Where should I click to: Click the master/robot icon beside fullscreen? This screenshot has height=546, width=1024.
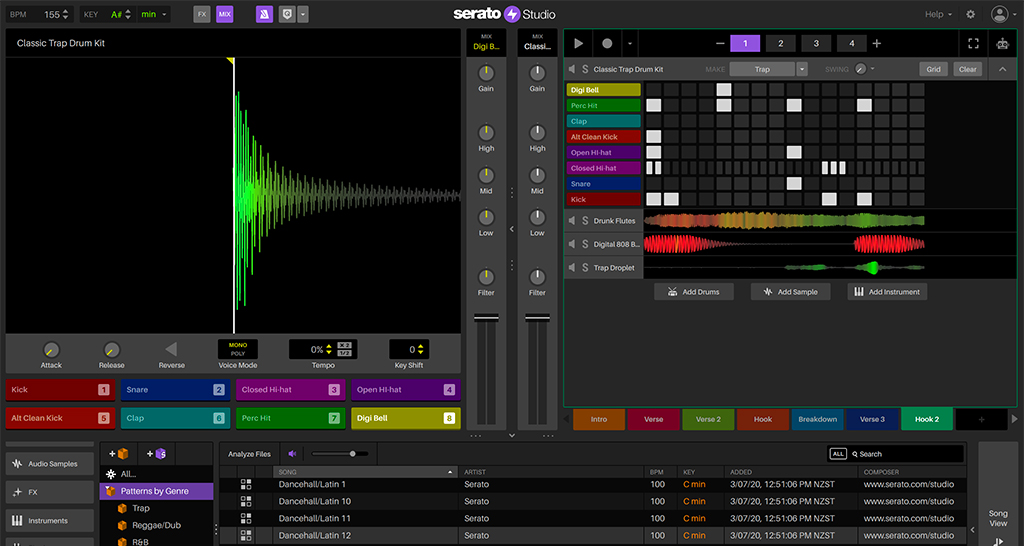coord(1002,44)
